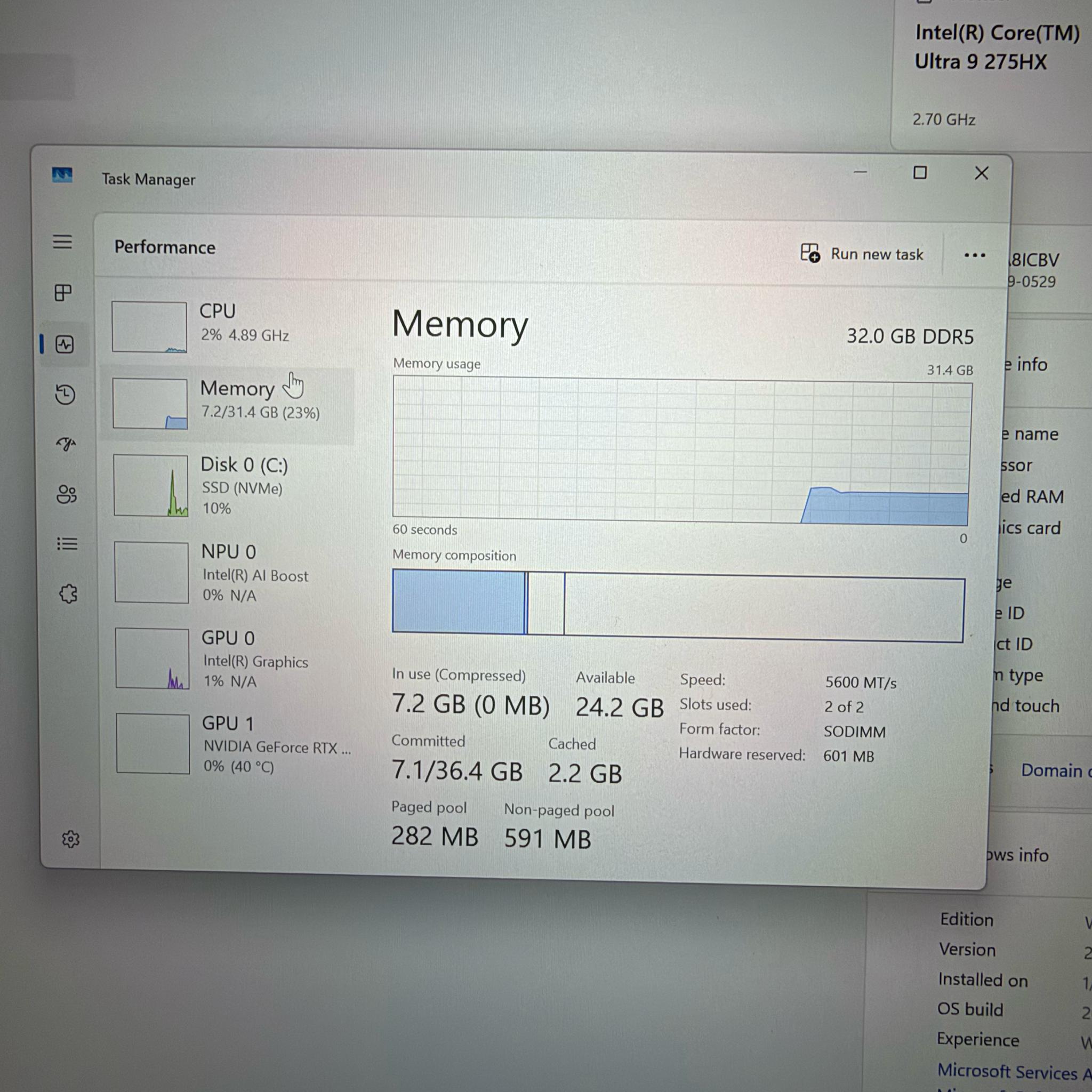This screenshot has width=1092, height=1092.
Task: Select the Disk 0 (C:) item
Action: (x=229, y=486)
